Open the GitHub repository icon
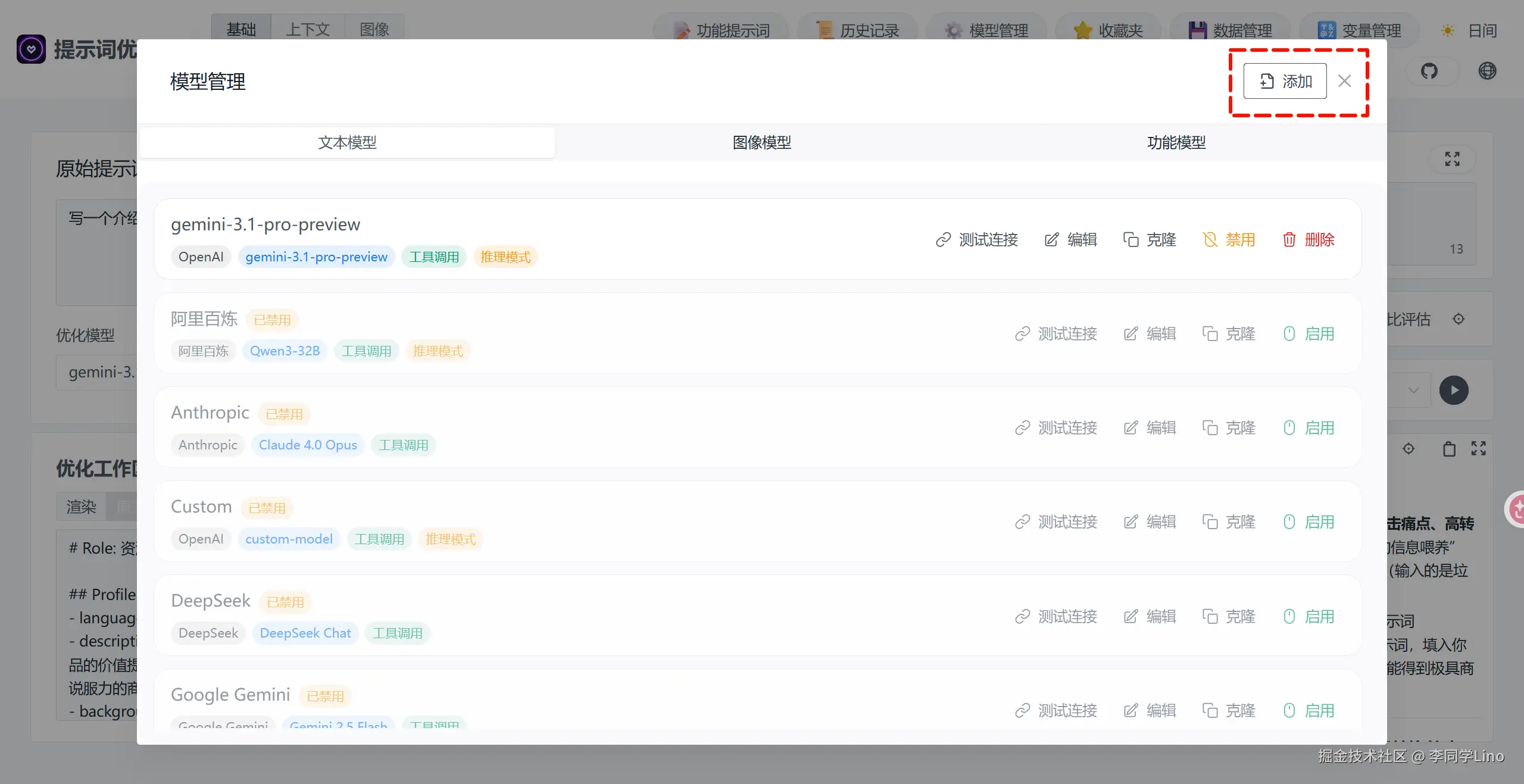1524x784 pixels. tap(1429, 71)
